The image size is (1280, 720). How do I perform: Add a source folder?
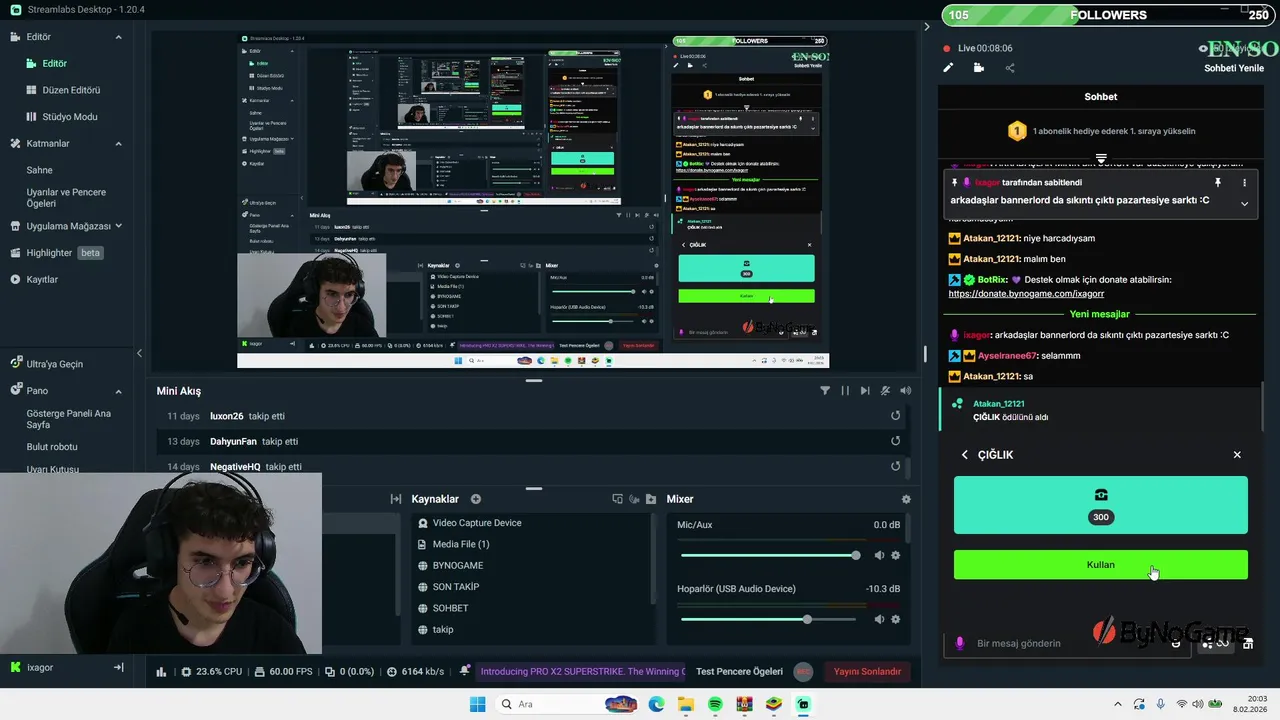(652, 499)
